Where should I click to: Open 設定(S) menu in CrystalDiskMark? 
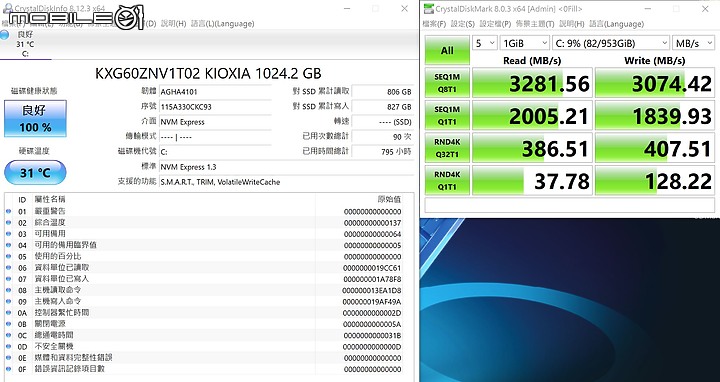(x=462, y=24)
